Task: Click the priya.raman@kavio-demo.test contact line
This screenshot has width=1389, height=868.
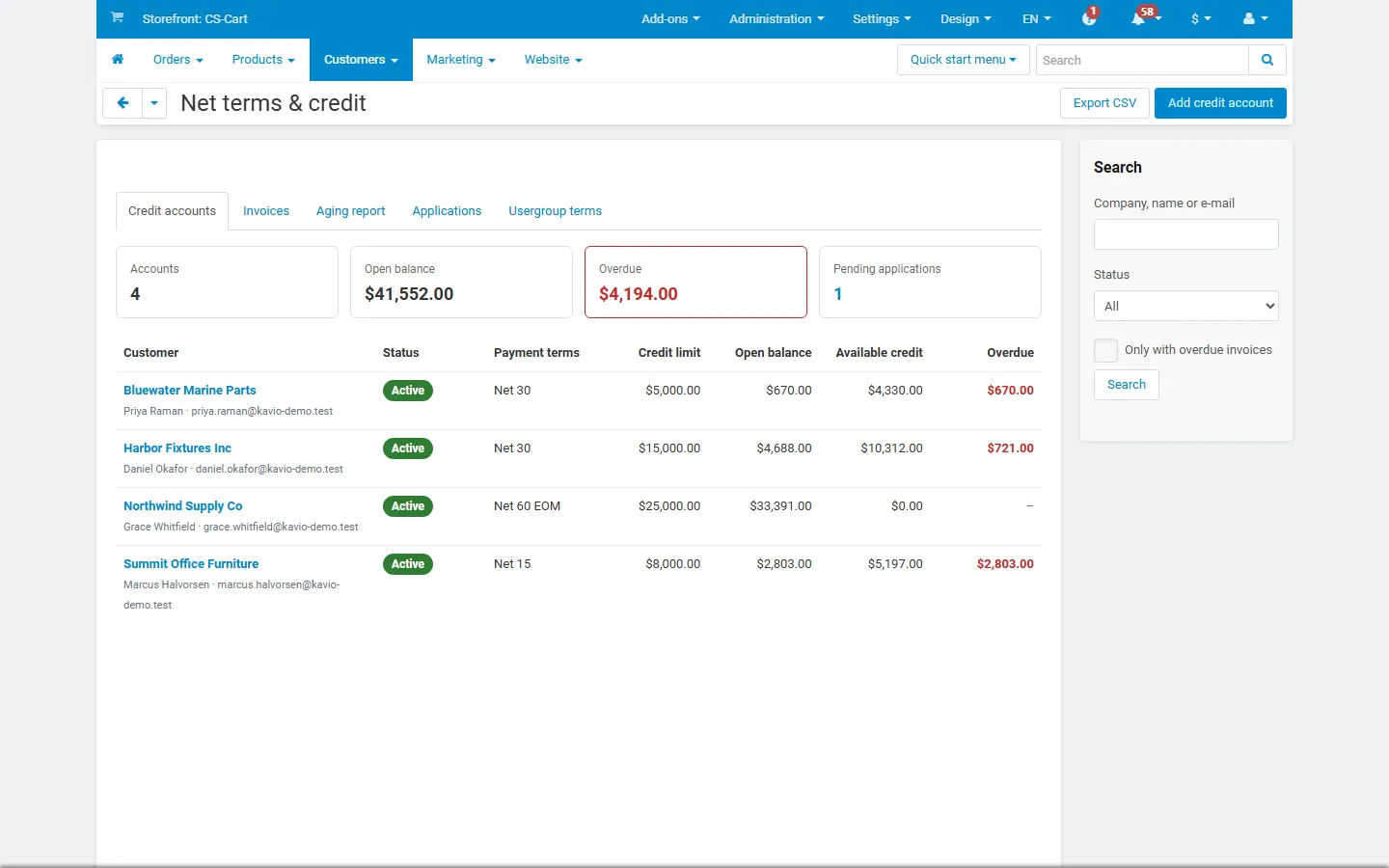Action: click(228, 411)
